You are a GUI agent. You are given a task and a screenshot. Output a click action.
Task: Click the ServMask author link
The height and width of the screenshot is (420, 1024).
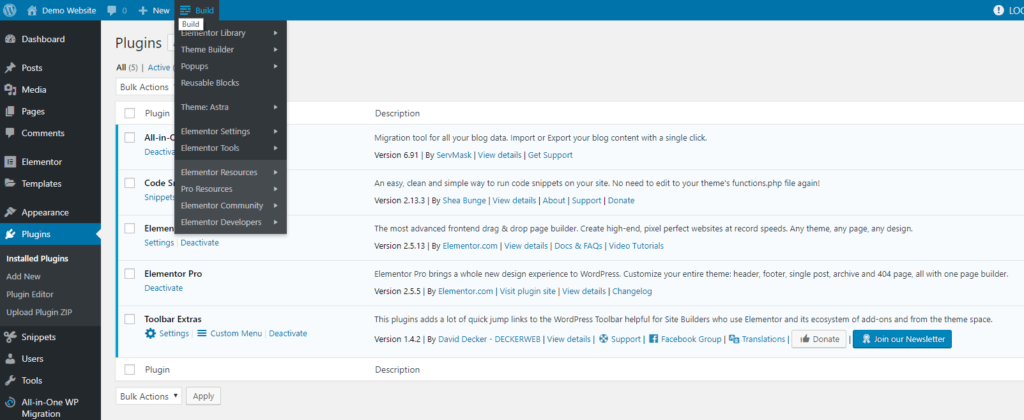pos(455,155)
